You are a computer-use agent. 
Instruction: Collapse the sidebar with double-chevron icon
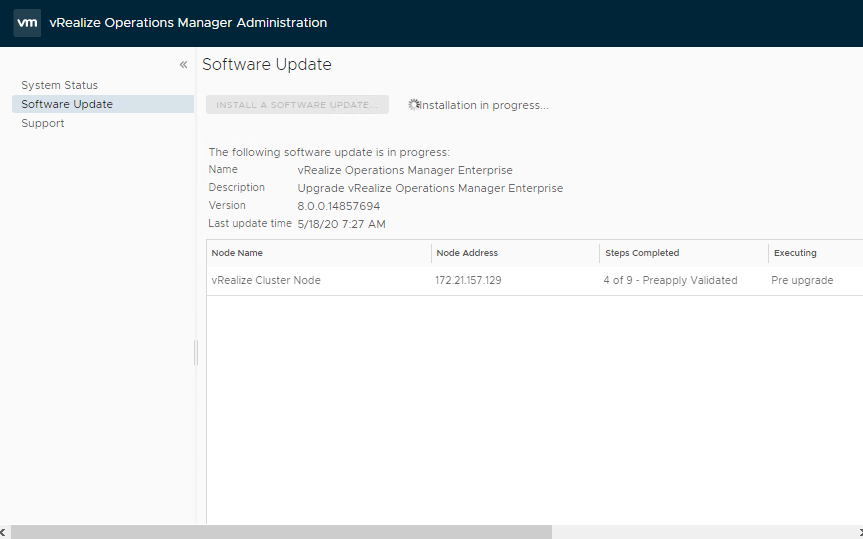(183, 65)
